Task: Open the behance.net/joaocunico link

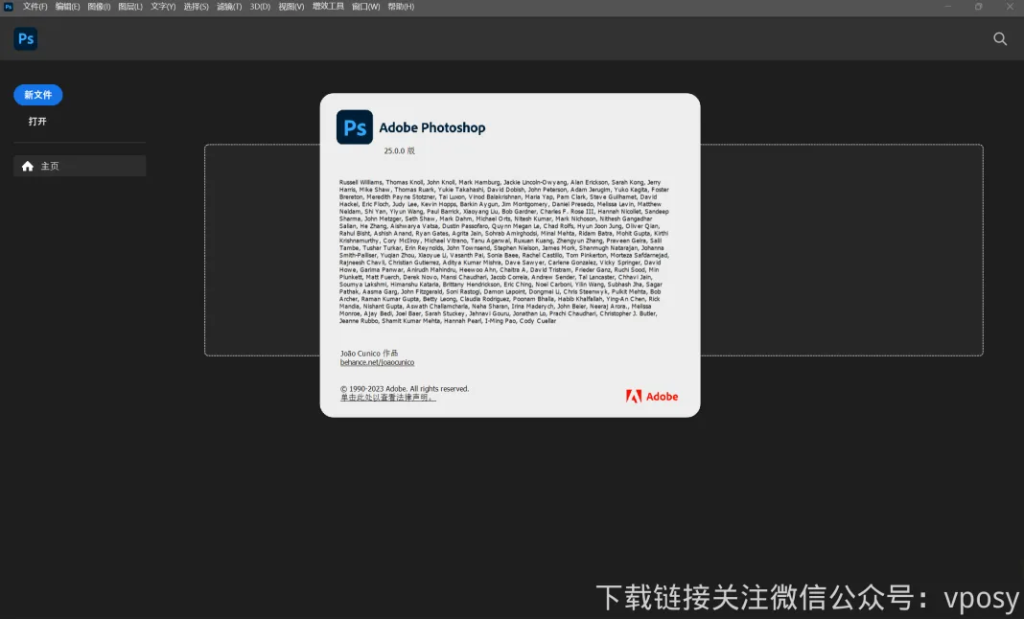Action: pyautogui.click(x=377, y=362)
